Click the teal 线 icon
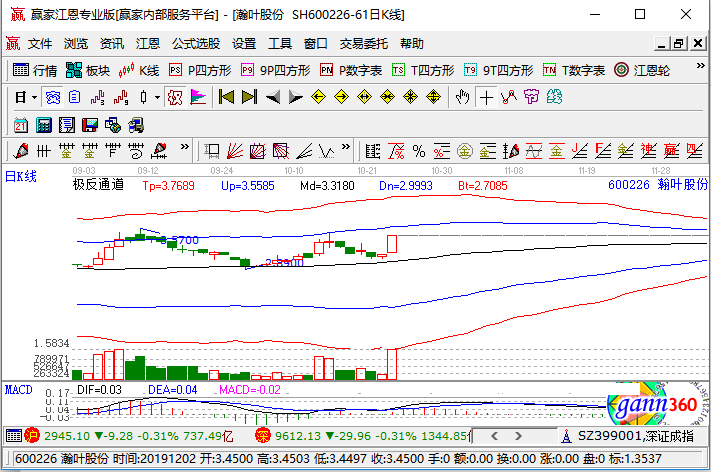The width and height of the screenshot is (711, 472). tap(555, 97)
